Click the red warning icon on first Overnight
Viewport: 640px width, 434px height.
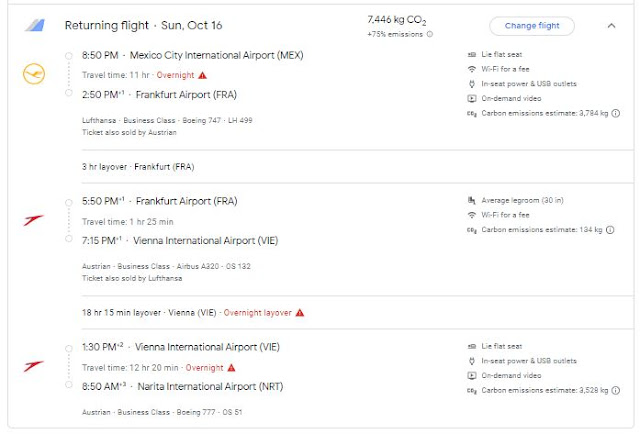click(x=203, y=75)
